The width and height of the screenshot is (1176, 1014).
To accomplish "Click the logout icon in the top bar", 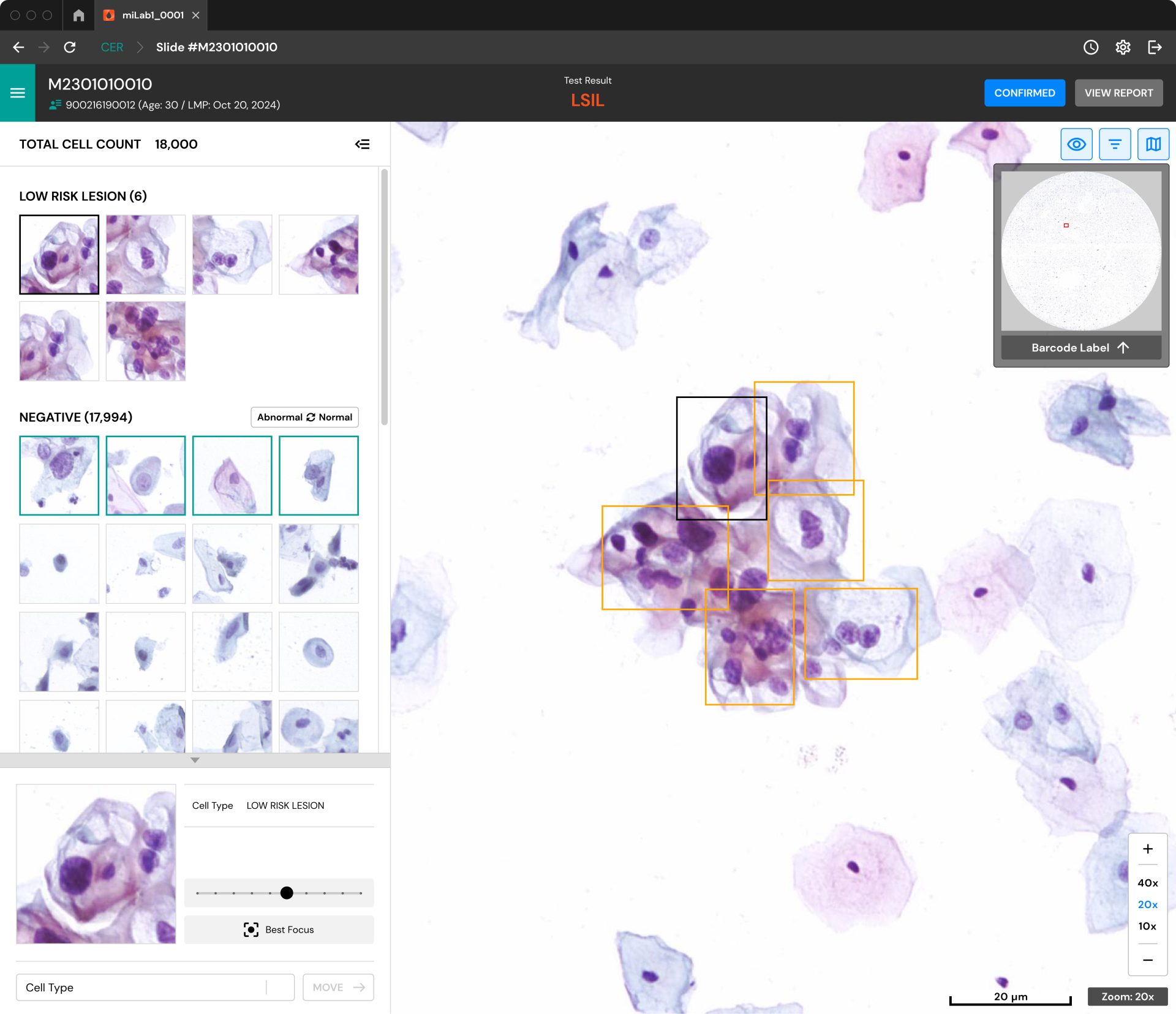I will click(x=1155, y=47).
